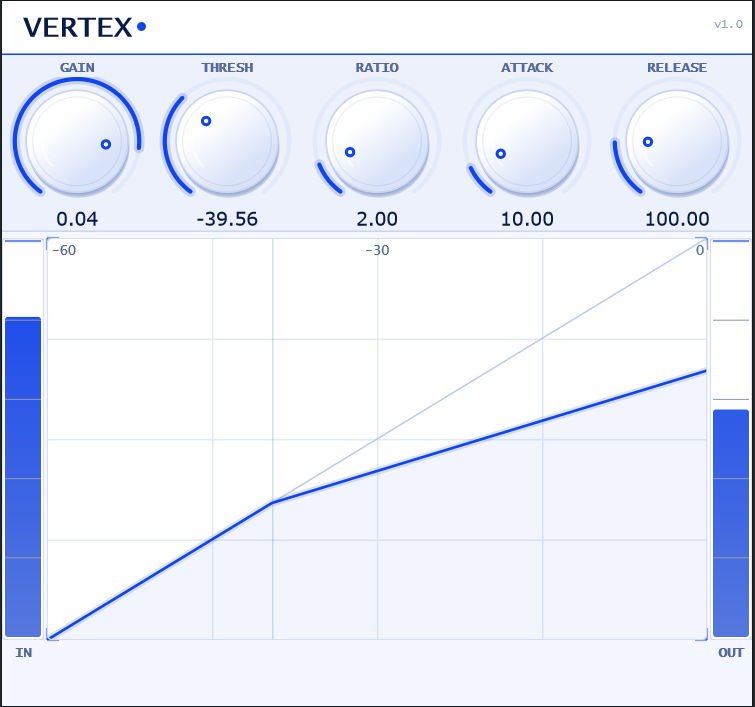Image resolution: width=755 pixels, height=707 pixels.
Task: Click the compression curve knee point
Action: click(273, 503)
